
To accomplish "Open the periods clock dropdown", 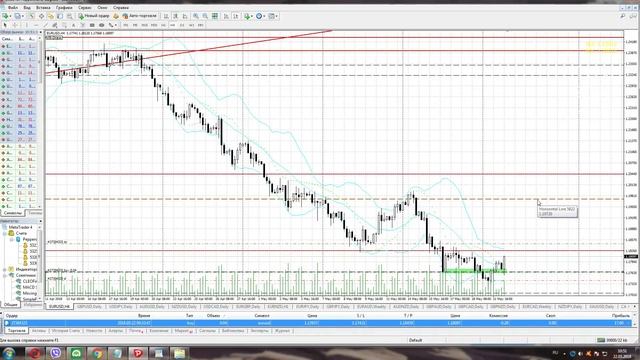I will pos(260,16).
